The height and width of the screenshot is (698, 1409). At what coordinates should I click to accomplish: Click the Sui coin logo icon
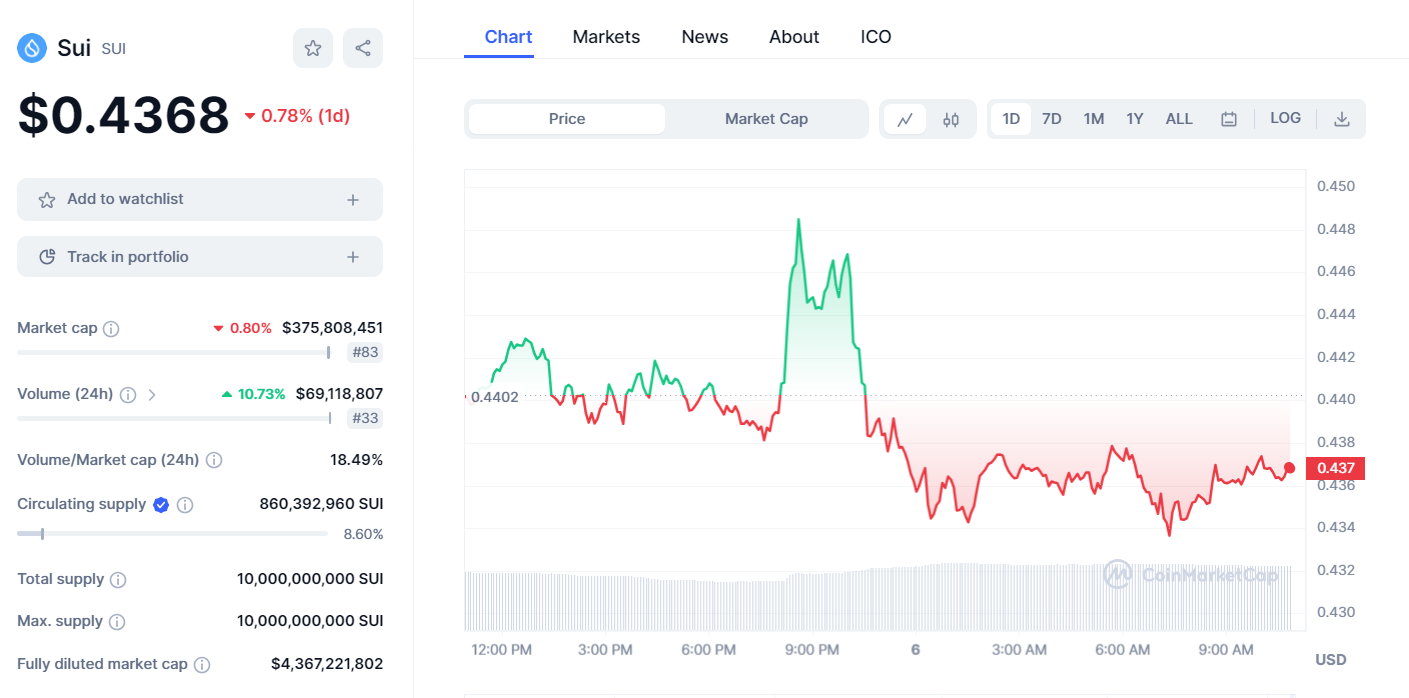[32, 48]
